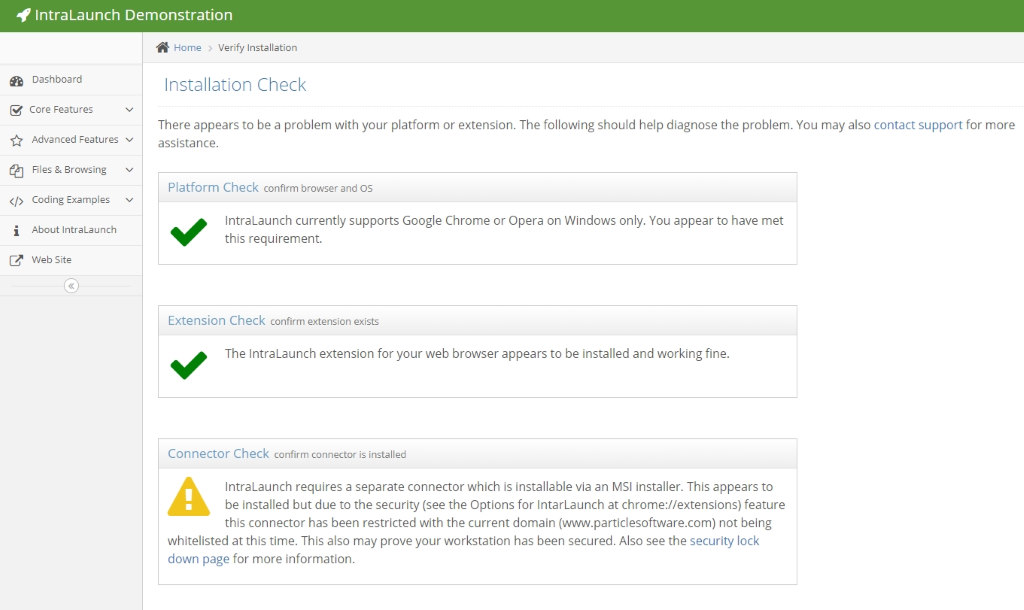This screenshot has height=610, width=1024.
Task: Go to Web Site sidebar entry
Action: (71, 260)
